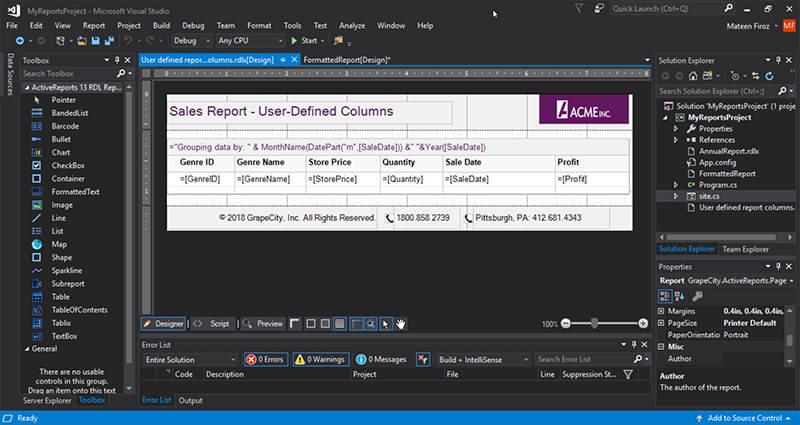Click the feedback icon in title bar
Screen dimensions: 800x425
pos(599,9)
